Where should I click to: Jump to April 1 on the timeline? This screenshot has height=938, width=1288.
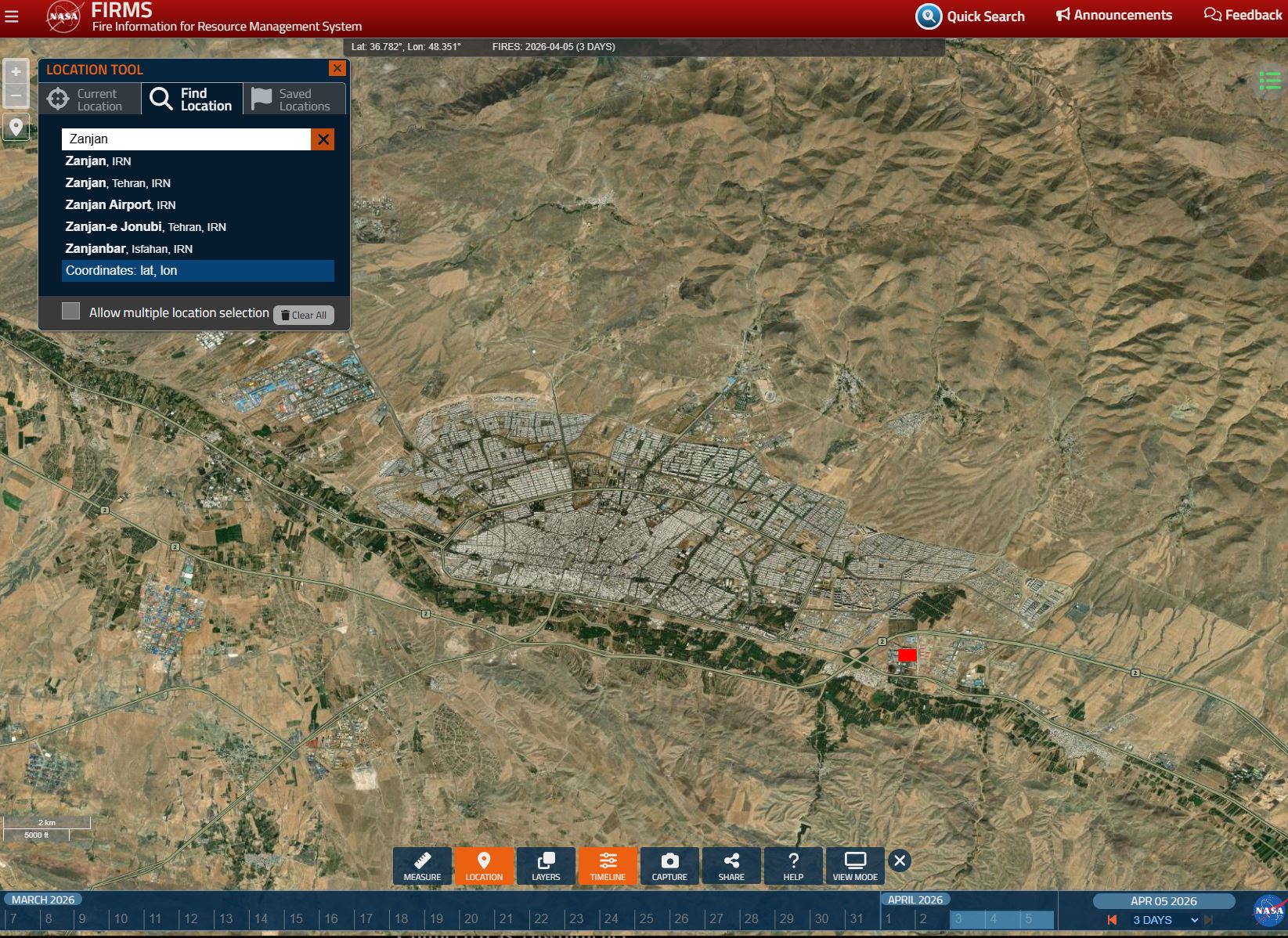tap(889, 919)
